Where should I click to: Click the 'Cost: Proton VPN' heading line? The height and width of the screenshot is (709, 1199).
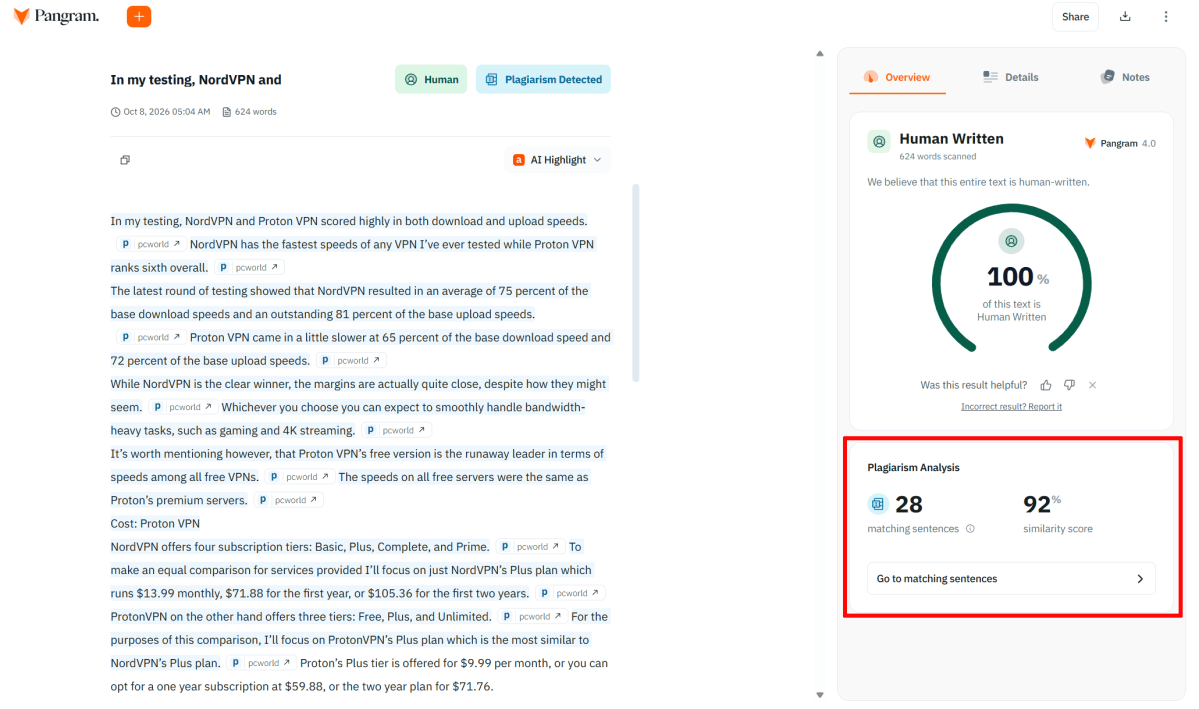(x=155, y=524)
